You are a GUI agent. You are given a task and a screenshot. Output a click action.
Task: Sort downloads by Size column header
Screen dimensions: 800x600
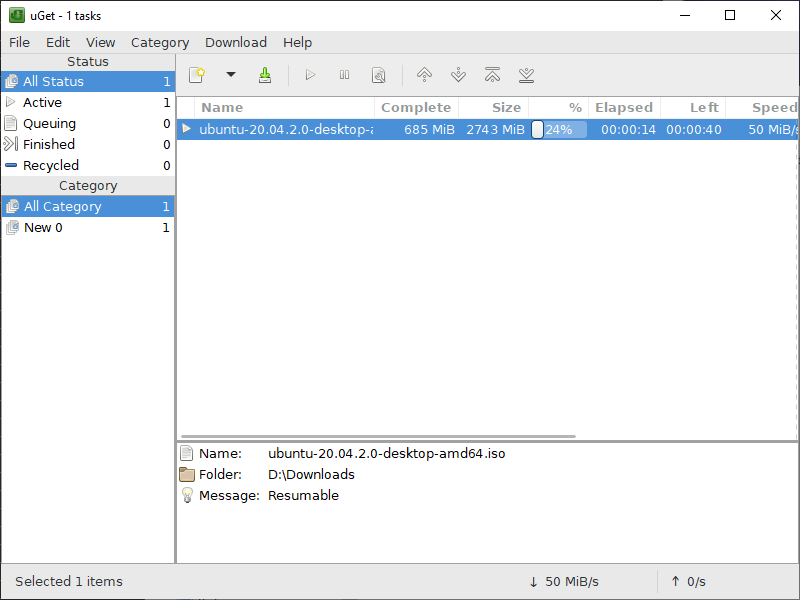tap(505, 107)
